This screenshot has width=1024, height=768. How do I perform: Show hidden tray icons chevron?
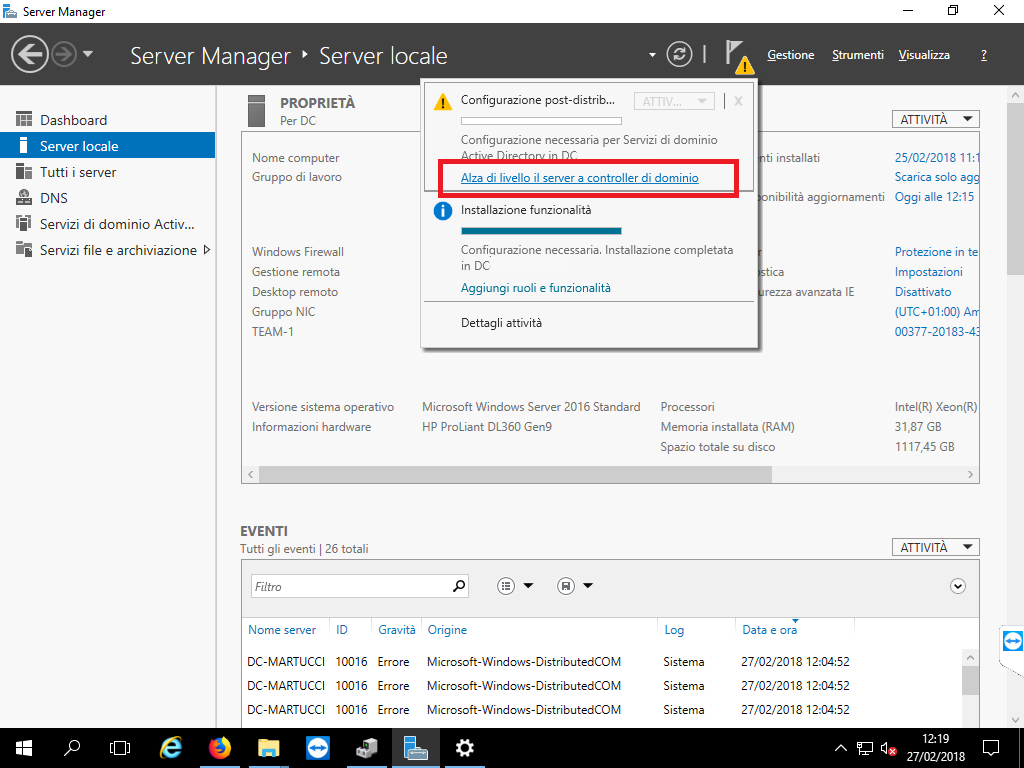point(840,748)
